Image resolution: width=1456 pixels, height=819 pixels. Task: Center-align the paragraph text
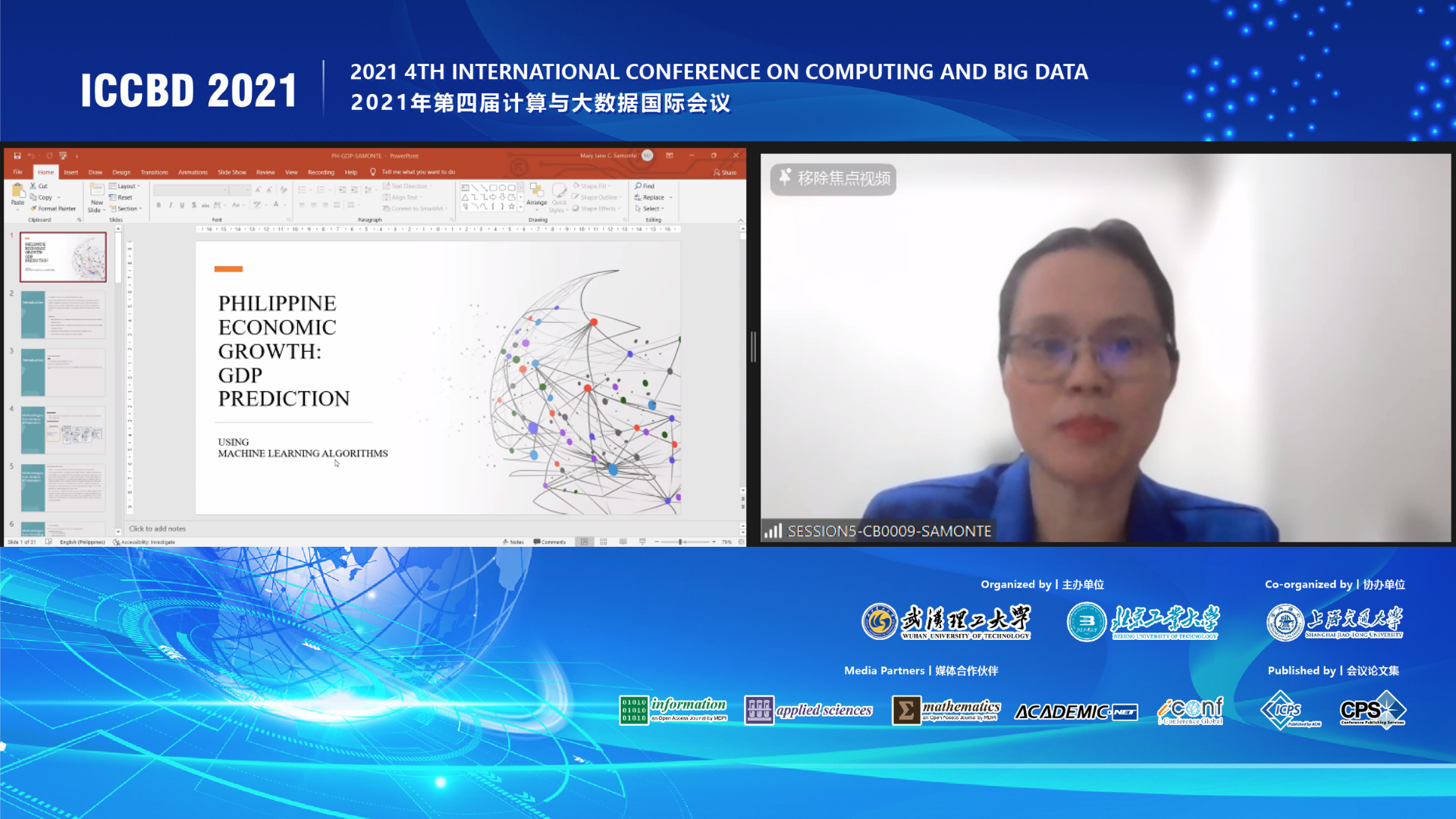(313, 205)
